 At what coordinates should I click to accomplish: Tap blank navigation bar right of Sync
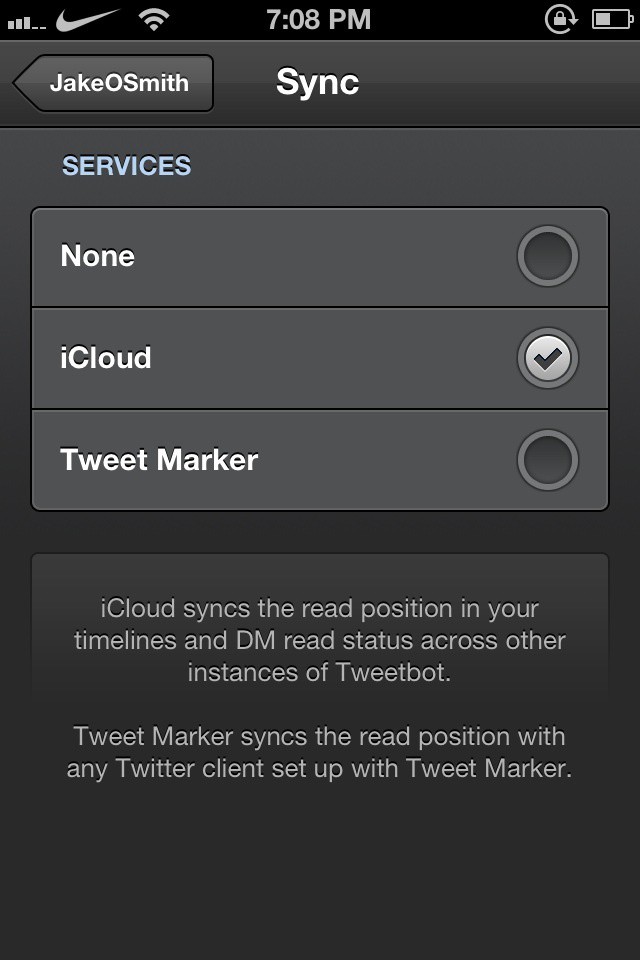pyautogui.click(x=500, y=83)
